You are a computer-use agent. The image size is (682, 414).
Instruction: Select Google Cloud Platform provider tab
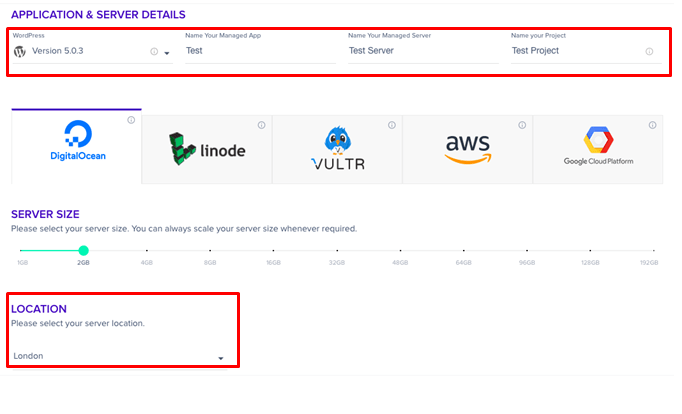(x=598, y=150)
